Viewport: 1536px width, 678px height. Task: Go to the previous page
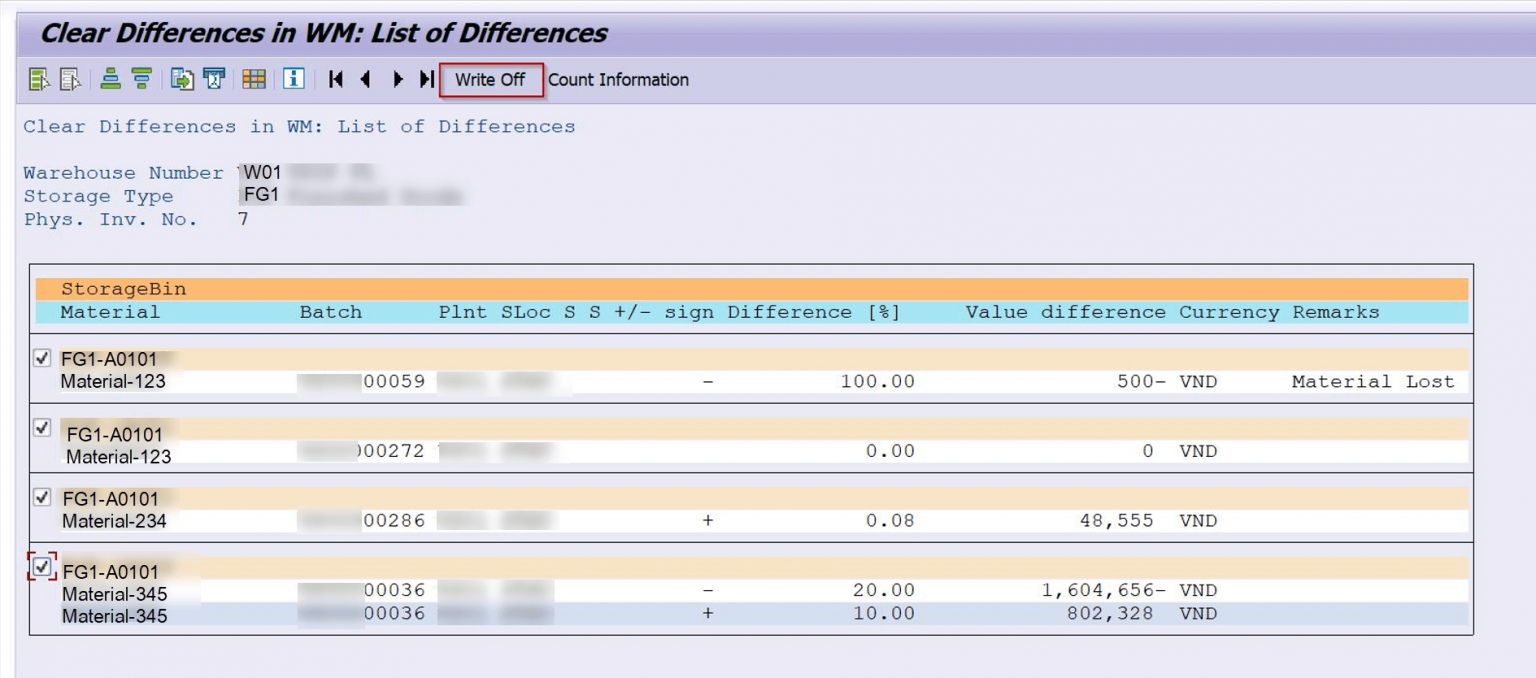(x=365, y=80)
